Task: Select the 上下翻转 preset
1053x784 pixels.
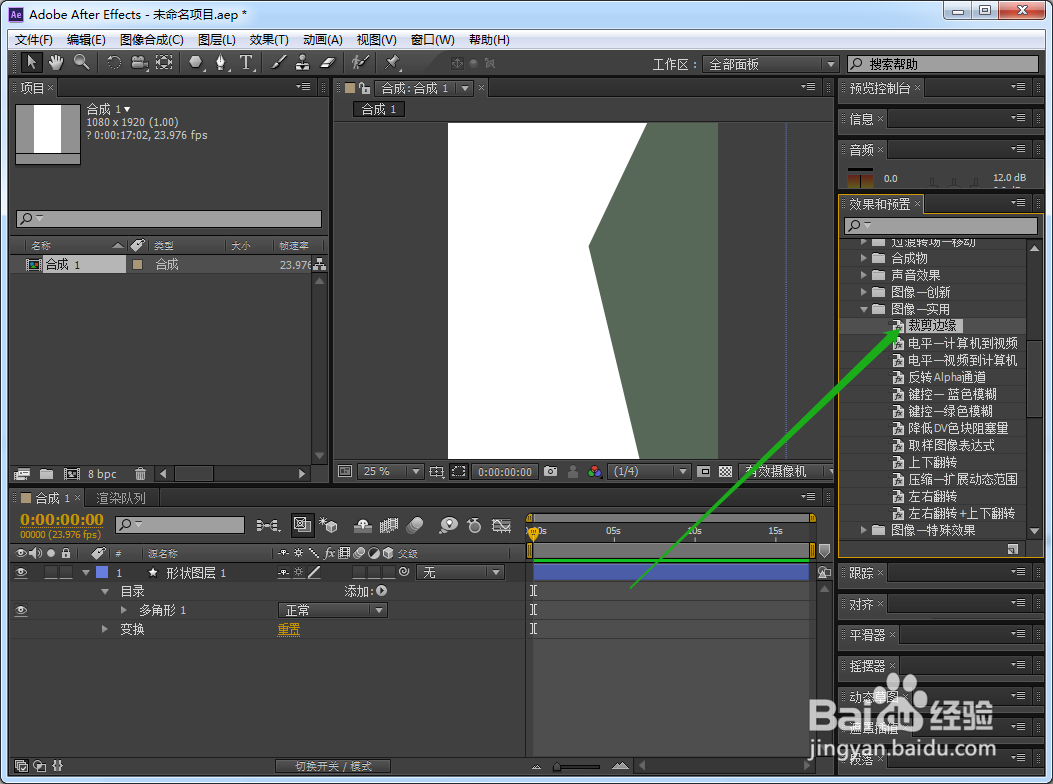Action: (932, 462)
